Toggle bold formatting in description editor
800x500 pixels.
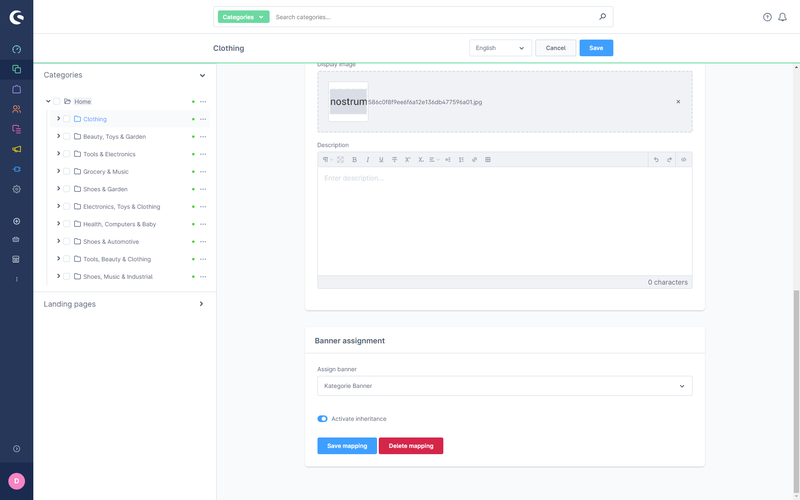354,159
